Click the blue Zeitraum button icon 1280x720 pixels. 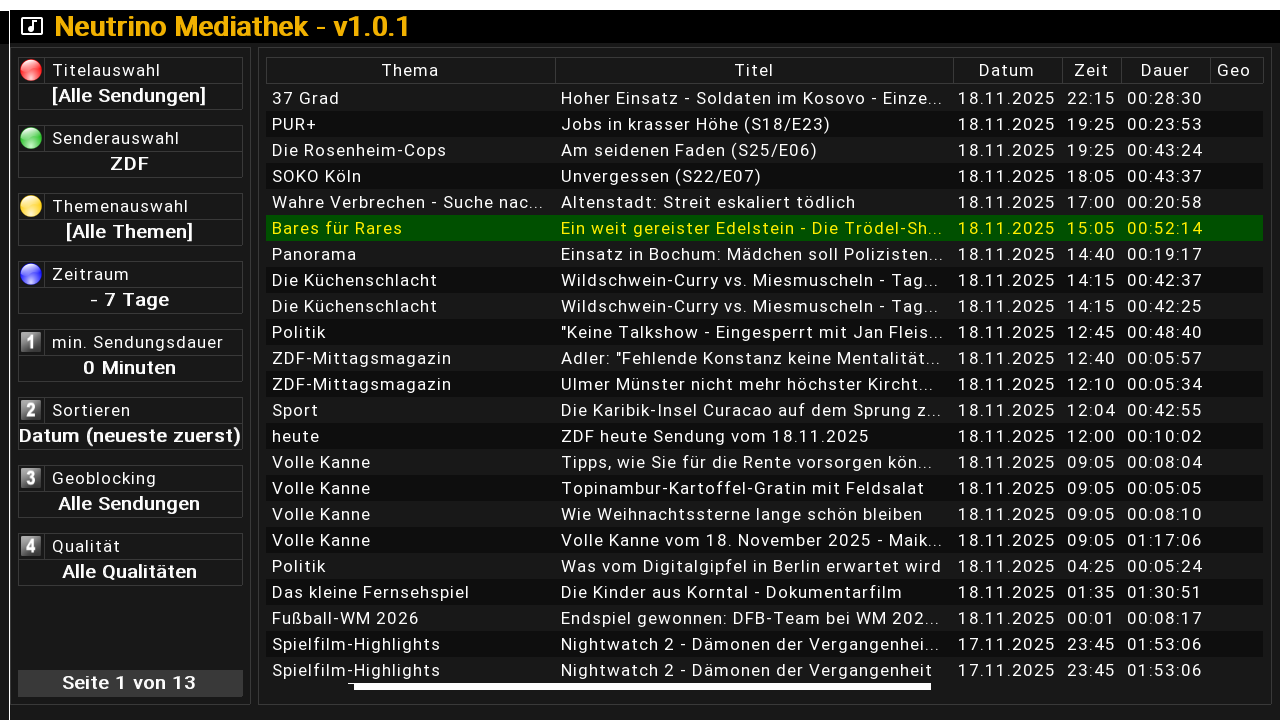coord(31,274)
